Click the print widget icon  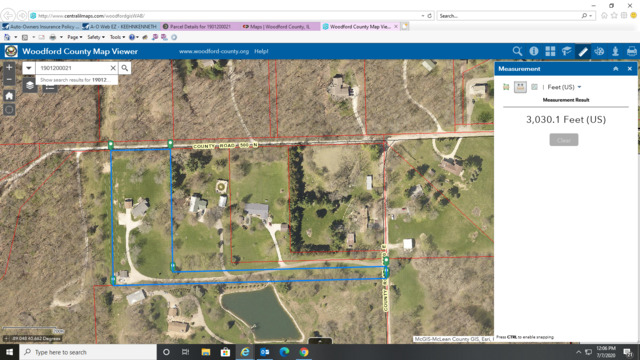tap(631, 51)
